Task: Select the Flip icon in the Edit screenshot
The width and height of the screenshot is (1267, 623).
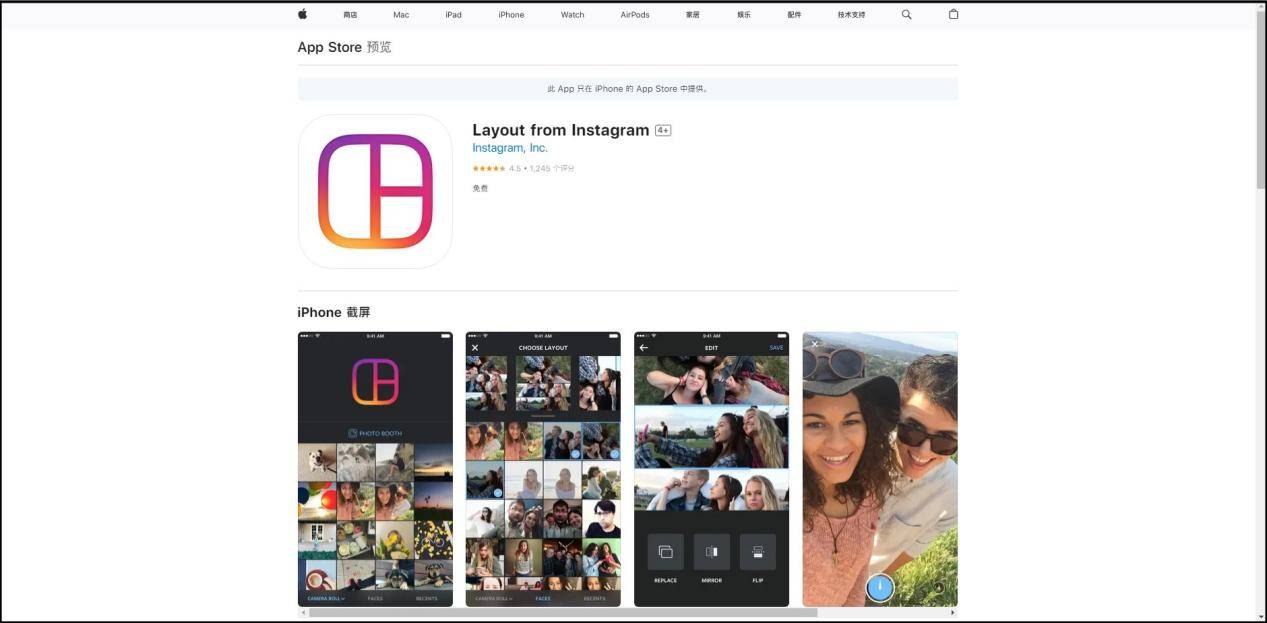Action: pos(757,551)
